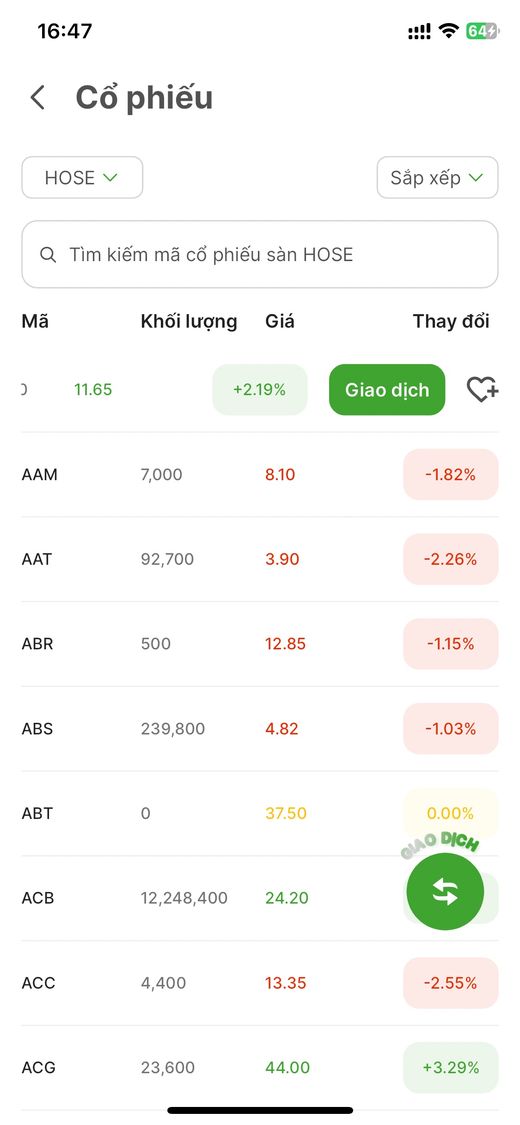This screenshot has height=1125, width=520.
Task: Tap the search magnifier icon
Action: tap(48, 255)
